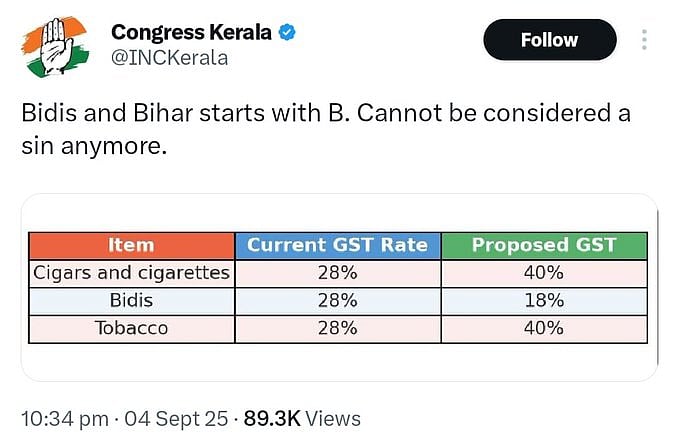Open Congress Kerala profile avatar
Viewport: 679px width, 436px height.
[x=55, y=46]
